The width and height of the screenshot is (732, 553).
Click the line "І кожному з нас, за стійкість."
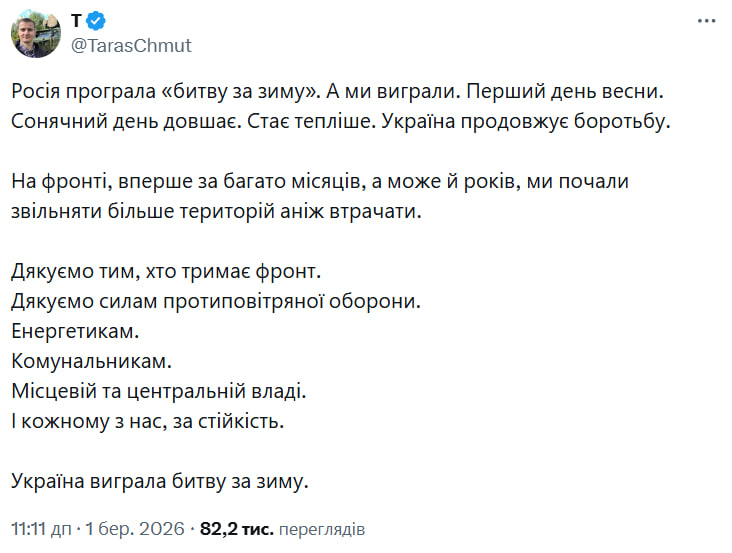pyautogui.click(x=148, y=420)
